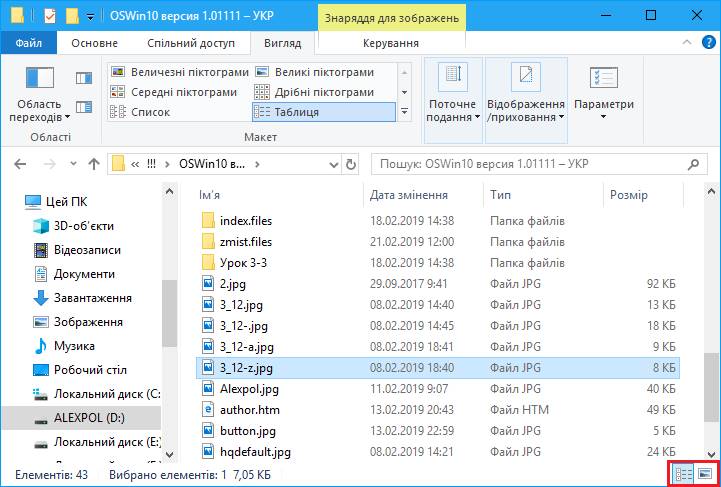
Task: Click the search magnifier icon
Action: (x=693, y=164)
